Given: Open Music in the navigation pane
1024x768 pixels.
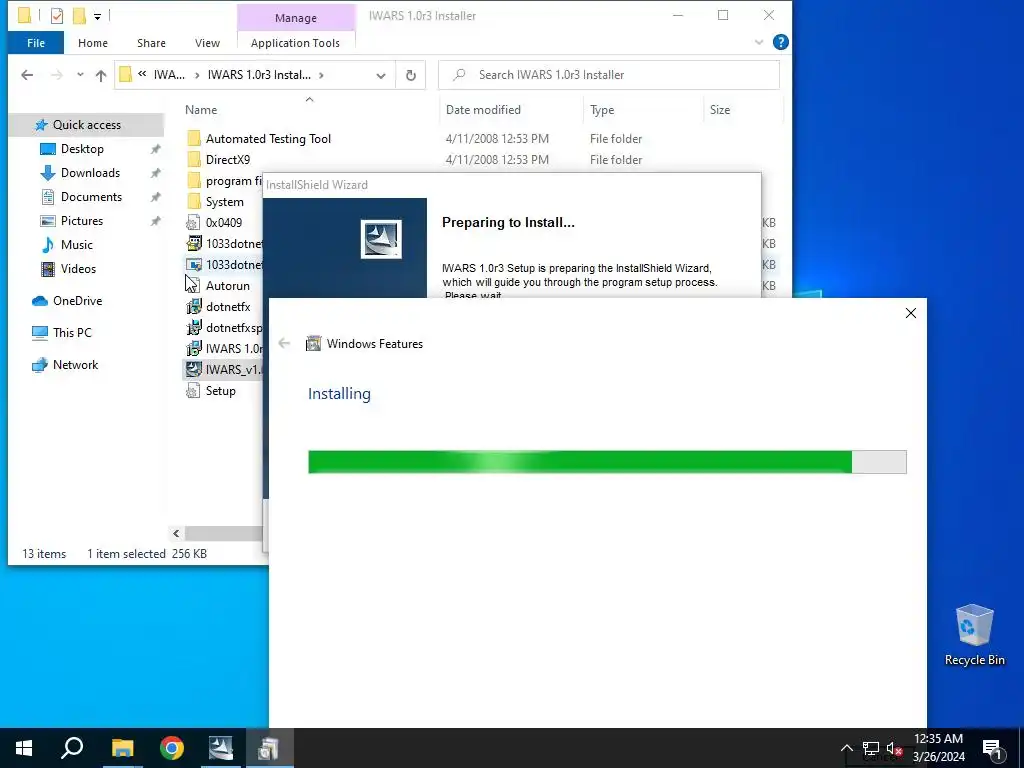Looking at the screenshot, I should (x=76, y=245).
